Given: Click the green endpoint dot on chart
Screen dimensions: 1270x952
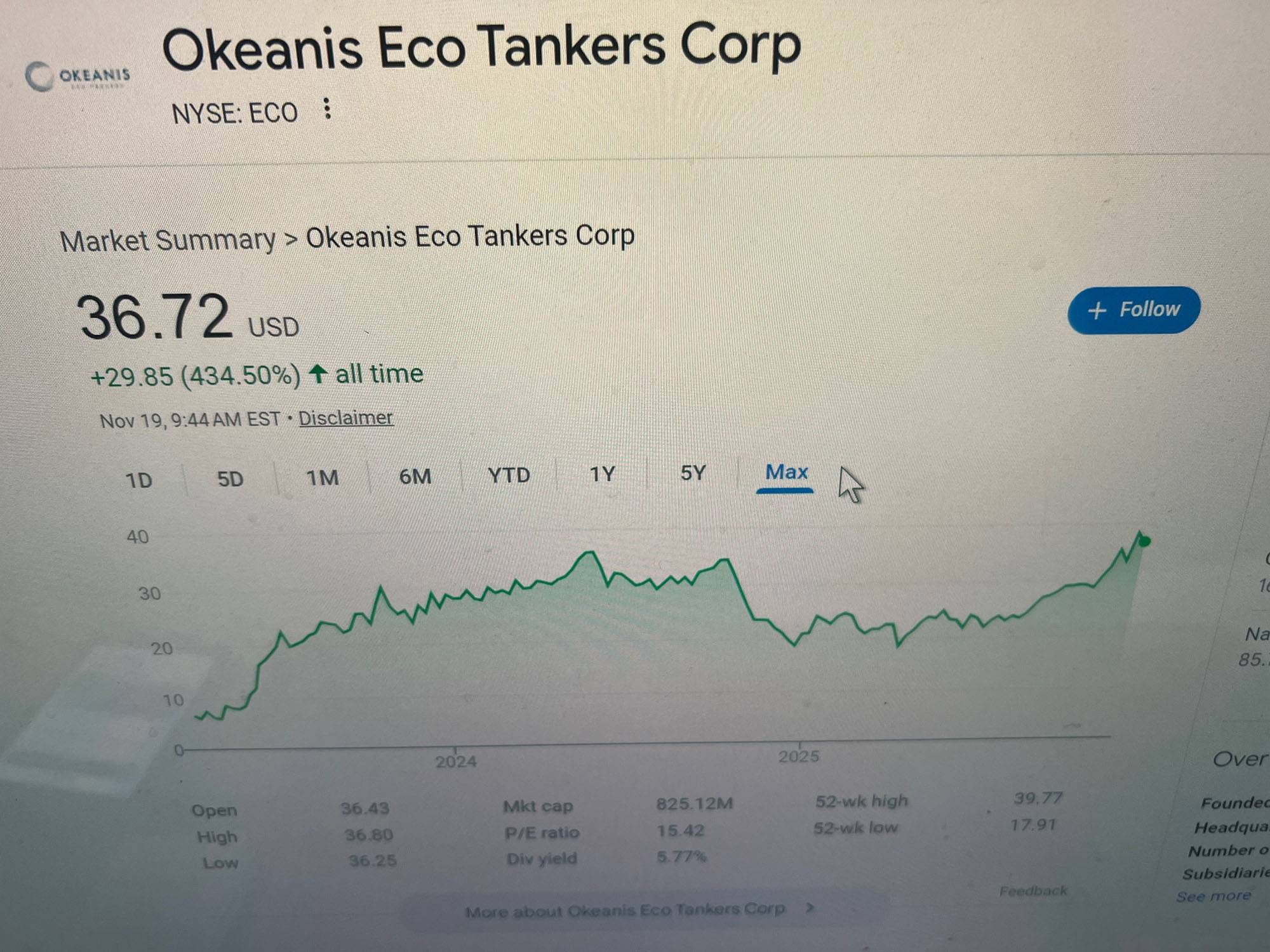Looking at the screenshot, I should [x=1144, y=541].
